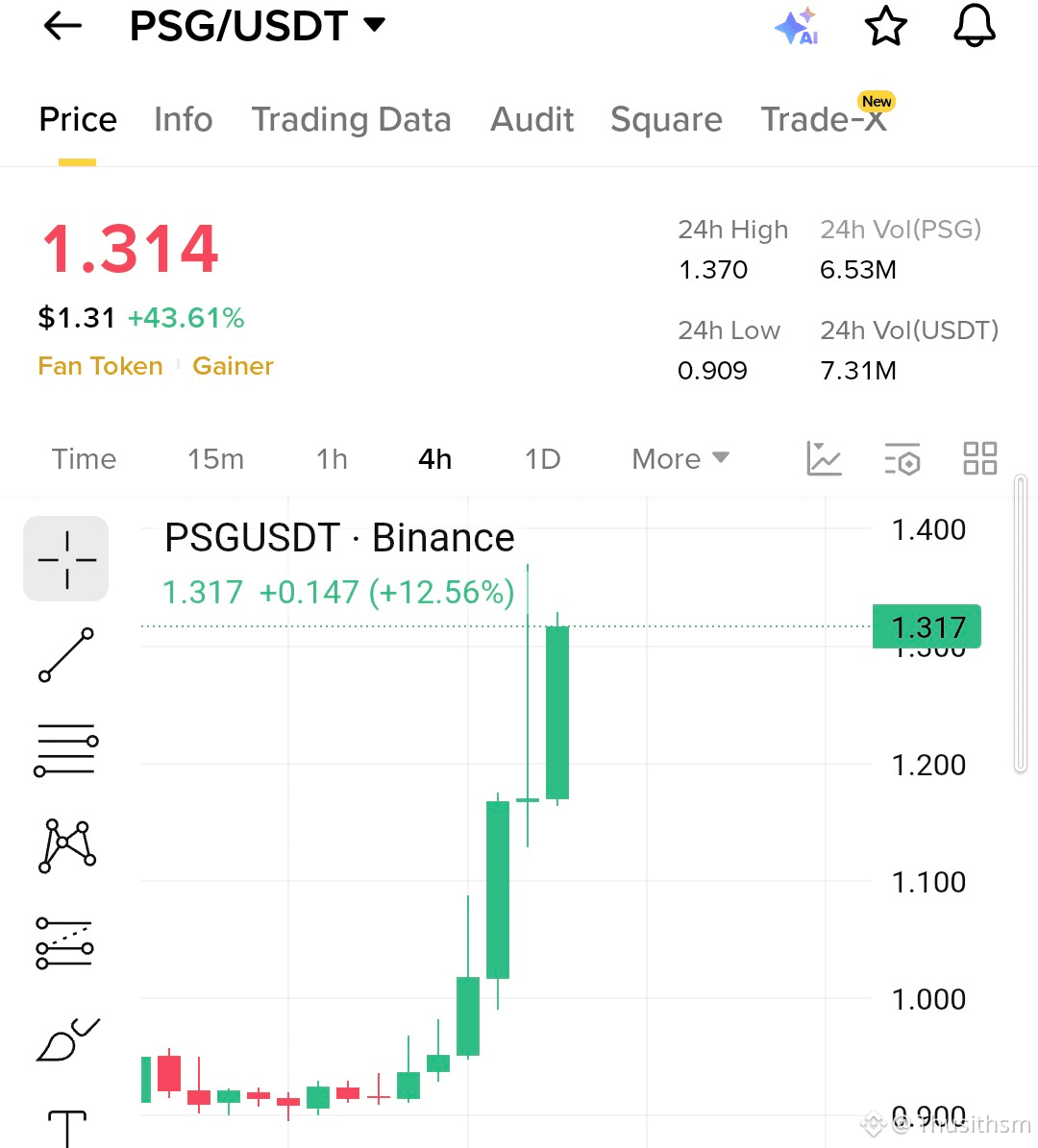Click the vertical scrollbar beside the chart

tap(1021, 623)
